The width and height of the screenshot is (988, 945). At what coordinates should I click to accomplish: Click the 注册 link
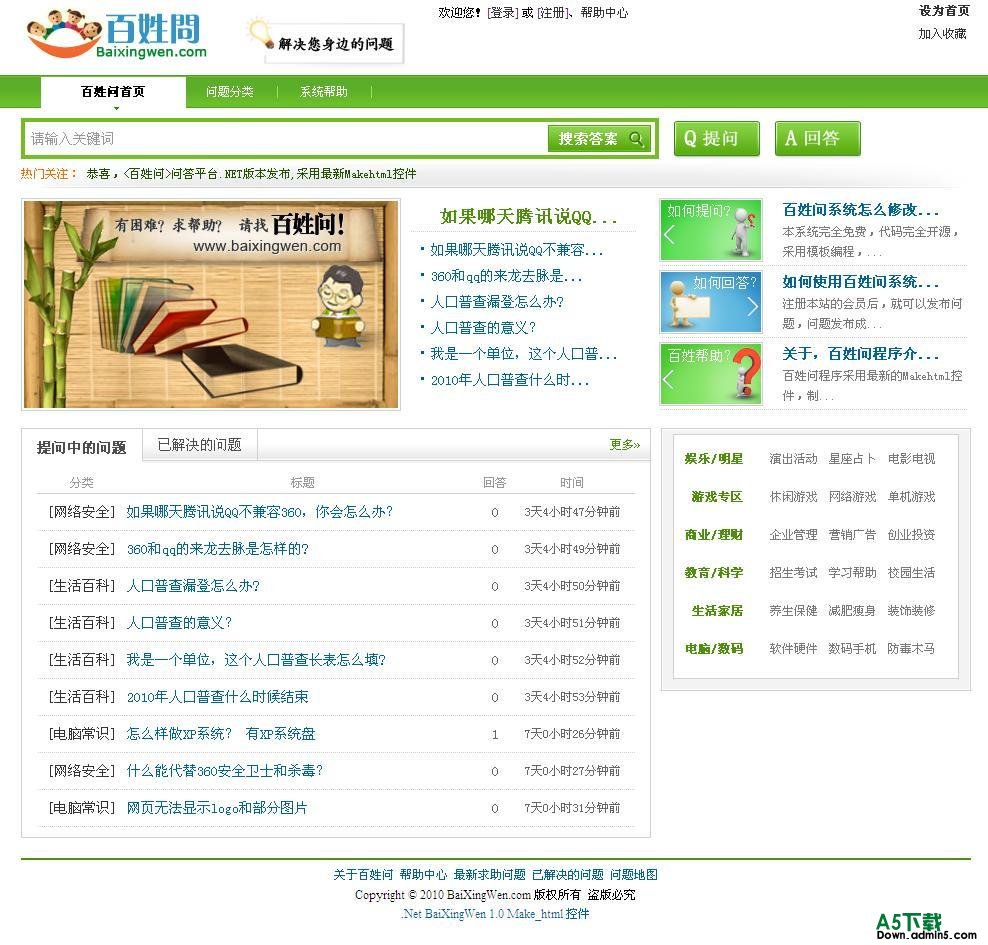click(x=553, y=13)
